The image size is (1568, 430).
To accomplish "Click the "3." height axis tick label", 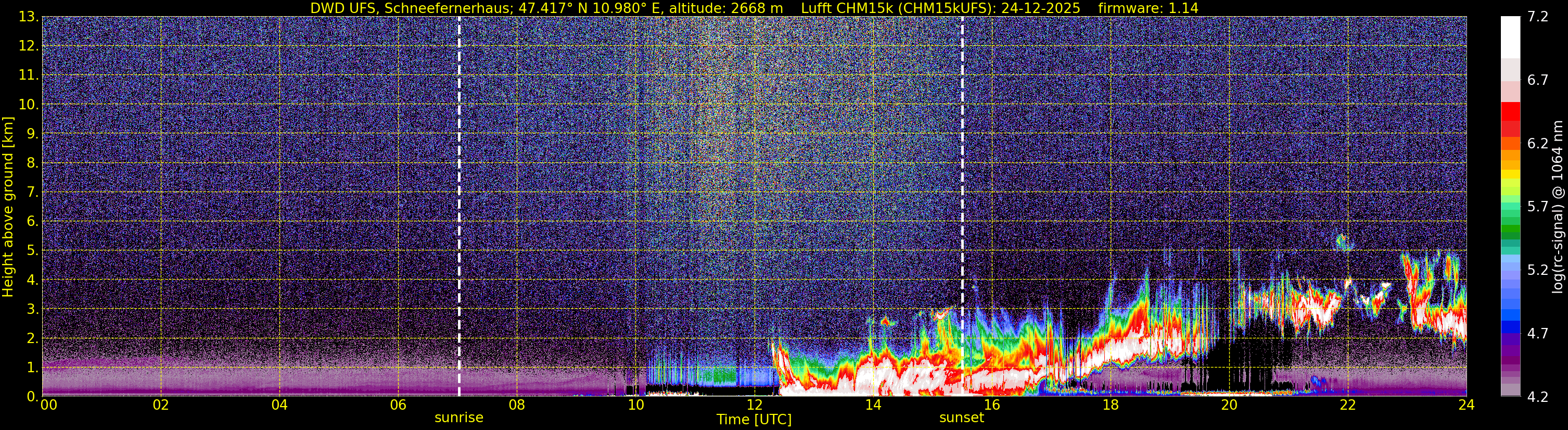I will click(x=32, y=309).
